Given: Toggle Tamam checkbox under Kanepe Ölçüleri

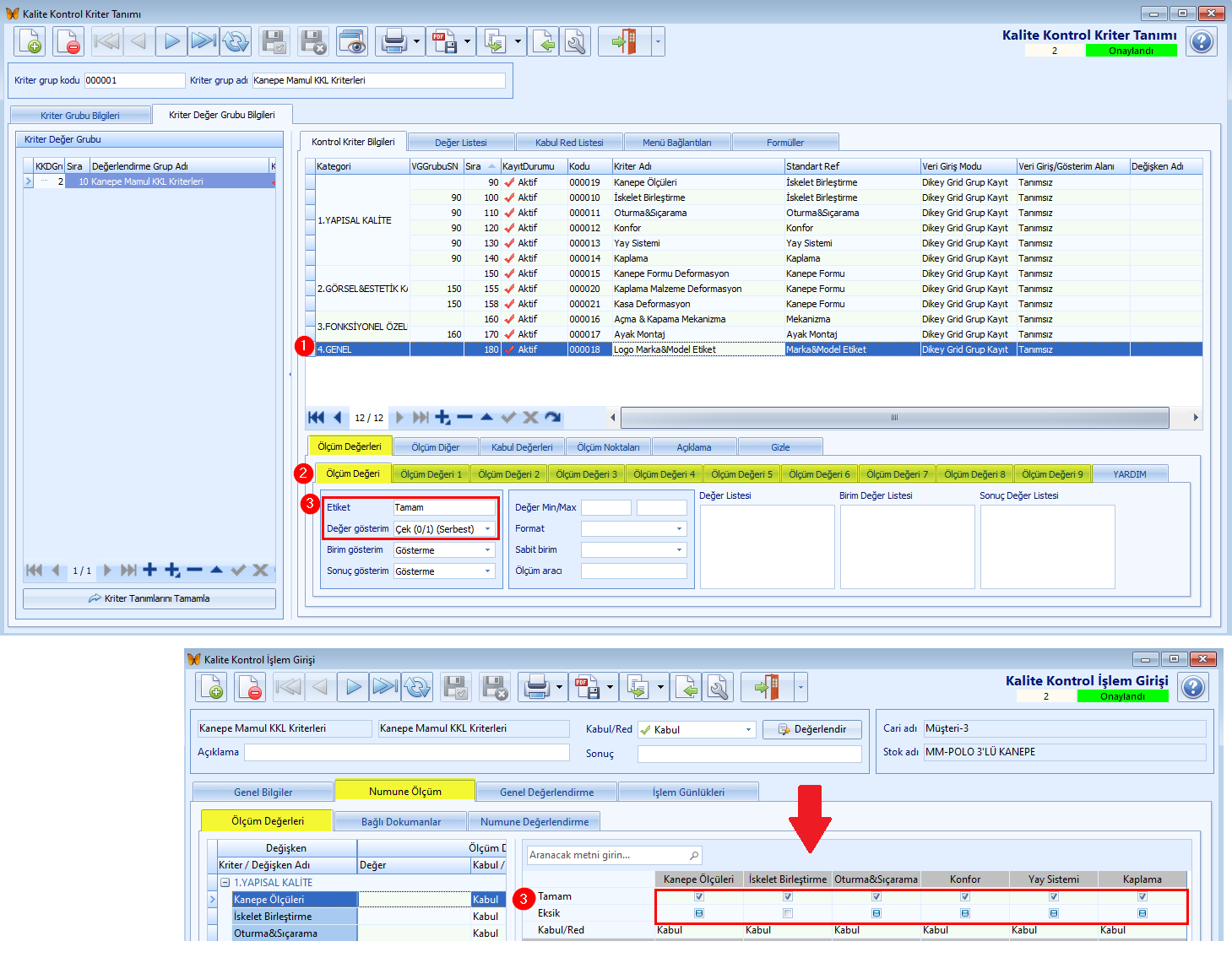Looking at the screenshot, I should pyautogui.click(x=698, y=896).
